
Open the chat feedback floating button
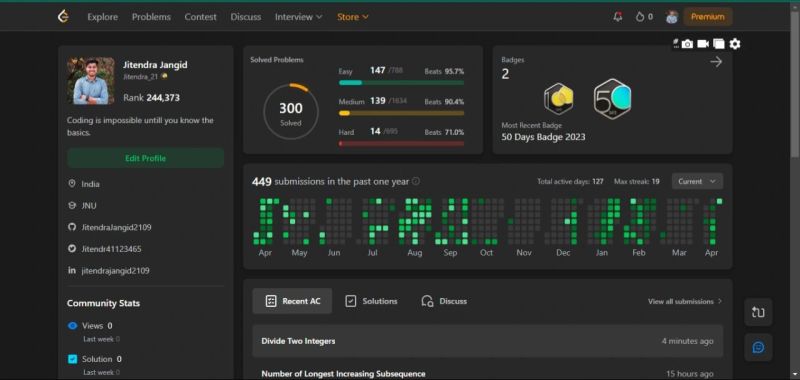758,347
